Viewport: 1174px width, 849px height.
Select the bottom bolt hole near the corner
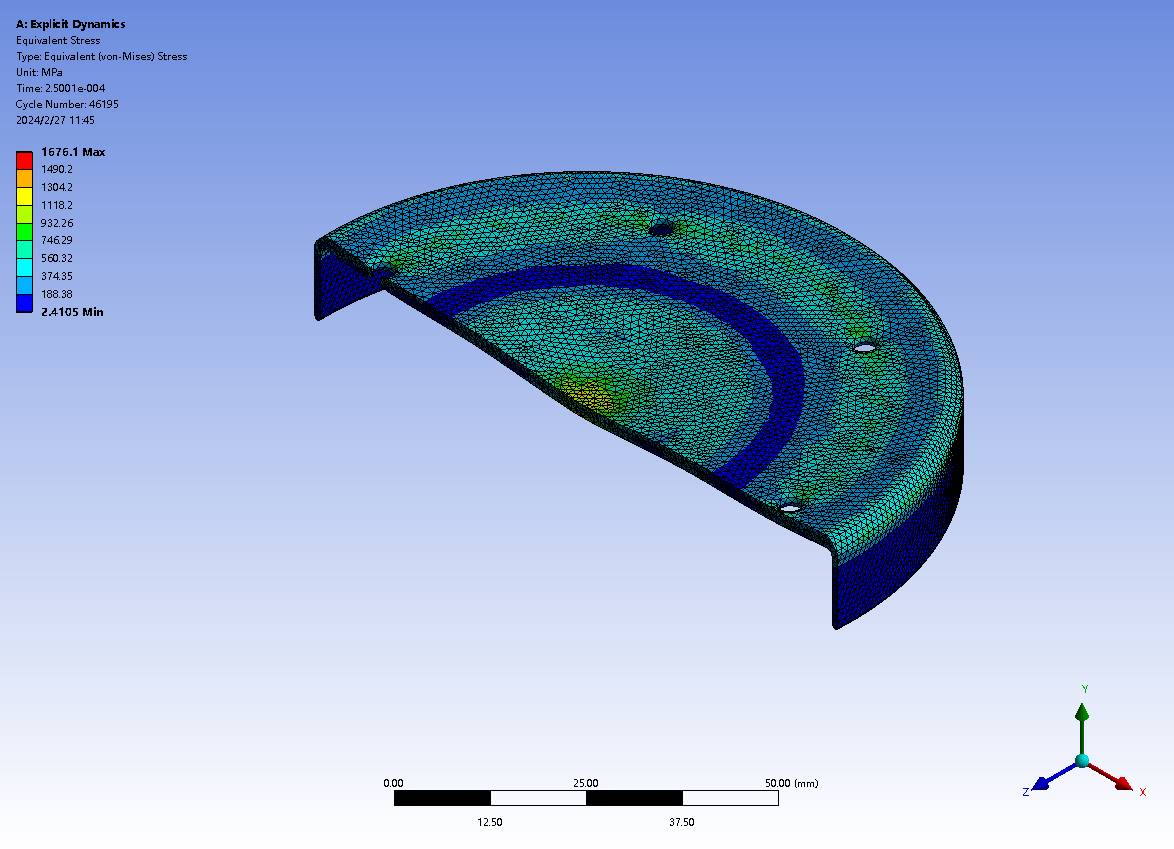point(790,508)
